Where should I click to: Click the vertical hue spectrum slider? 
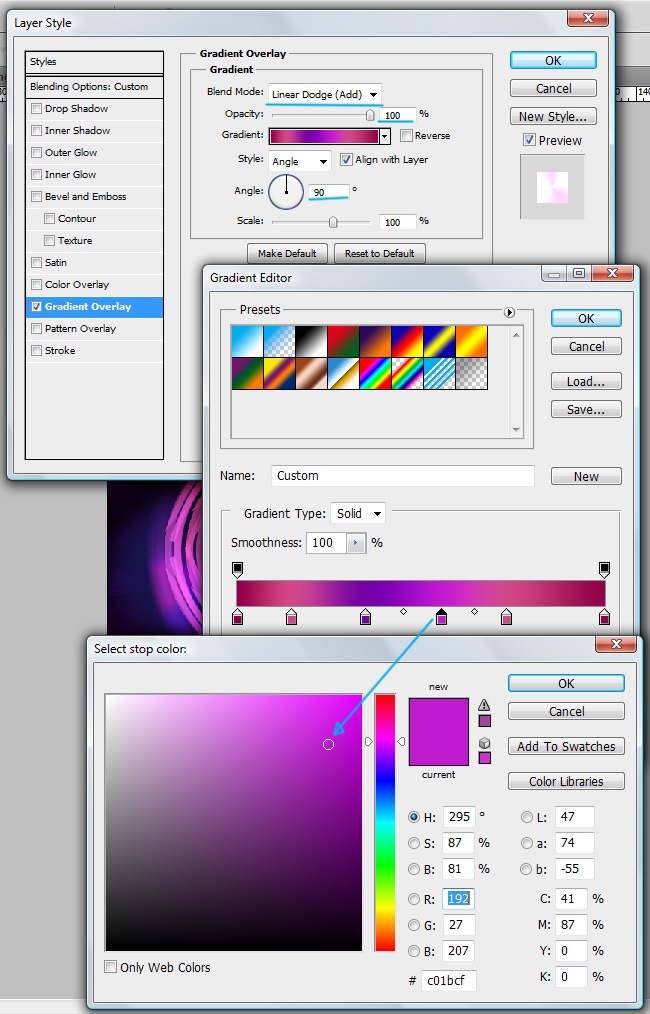click(x=385, y=820)
